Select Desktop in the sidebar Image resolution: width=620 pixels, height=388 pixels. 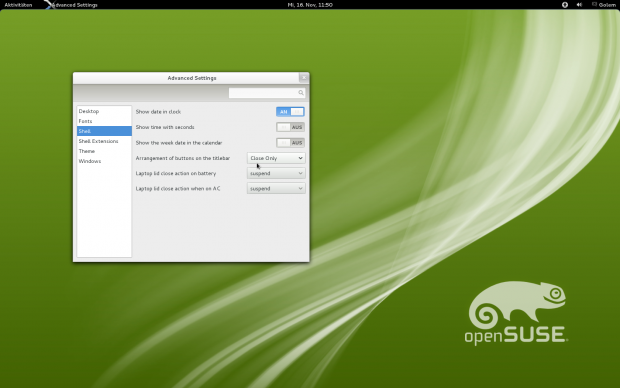[x=104, y=111]
